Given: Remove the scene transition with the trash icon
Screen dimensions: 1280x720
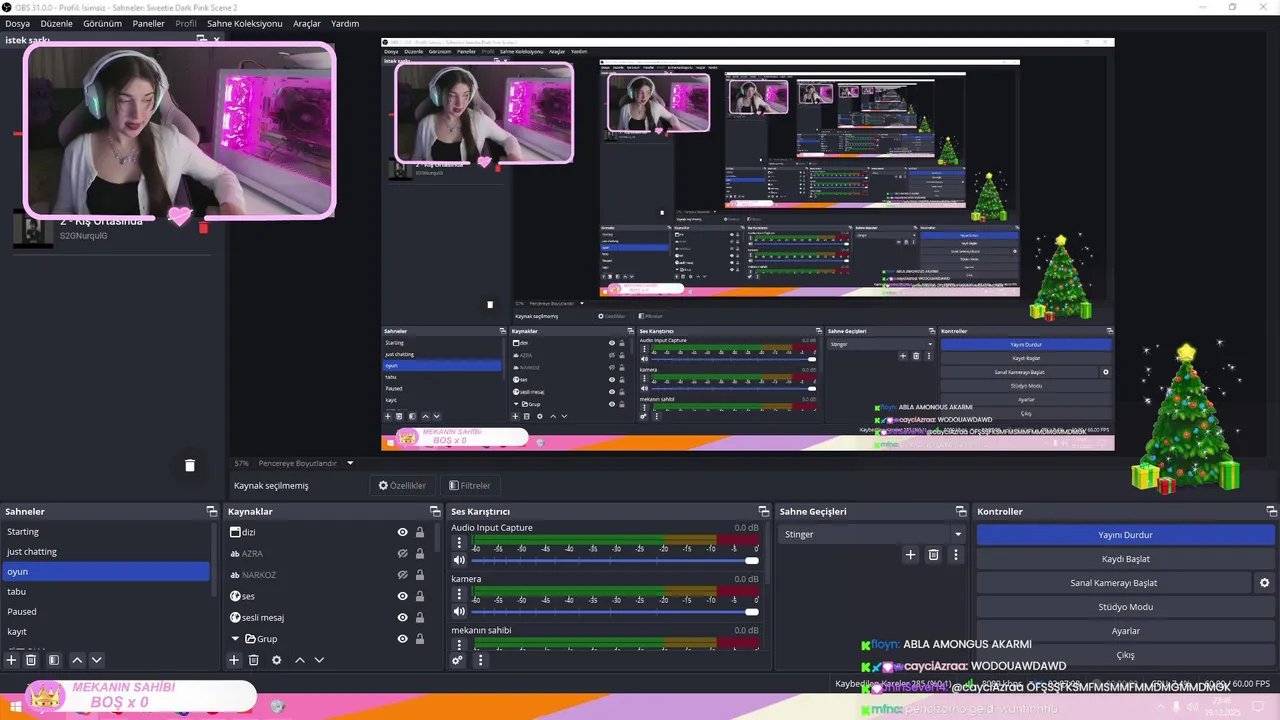Looking at the screenshot, I should click(933, 555).
